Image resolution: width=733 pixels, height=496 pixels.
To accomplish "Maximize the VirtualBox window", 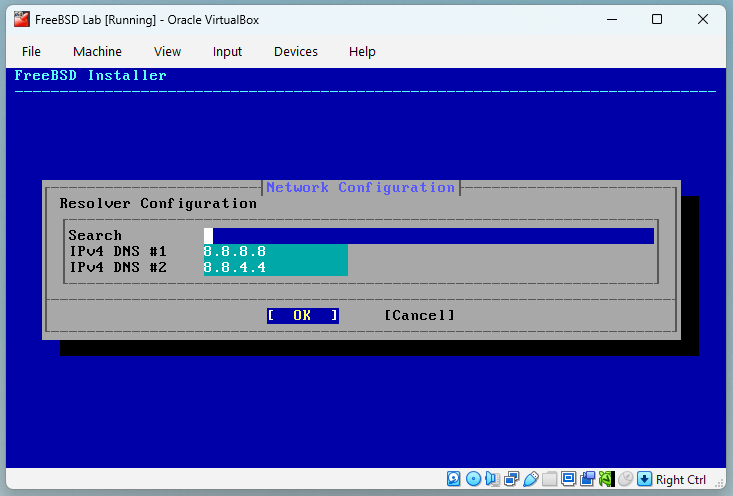I will (657, 20).
